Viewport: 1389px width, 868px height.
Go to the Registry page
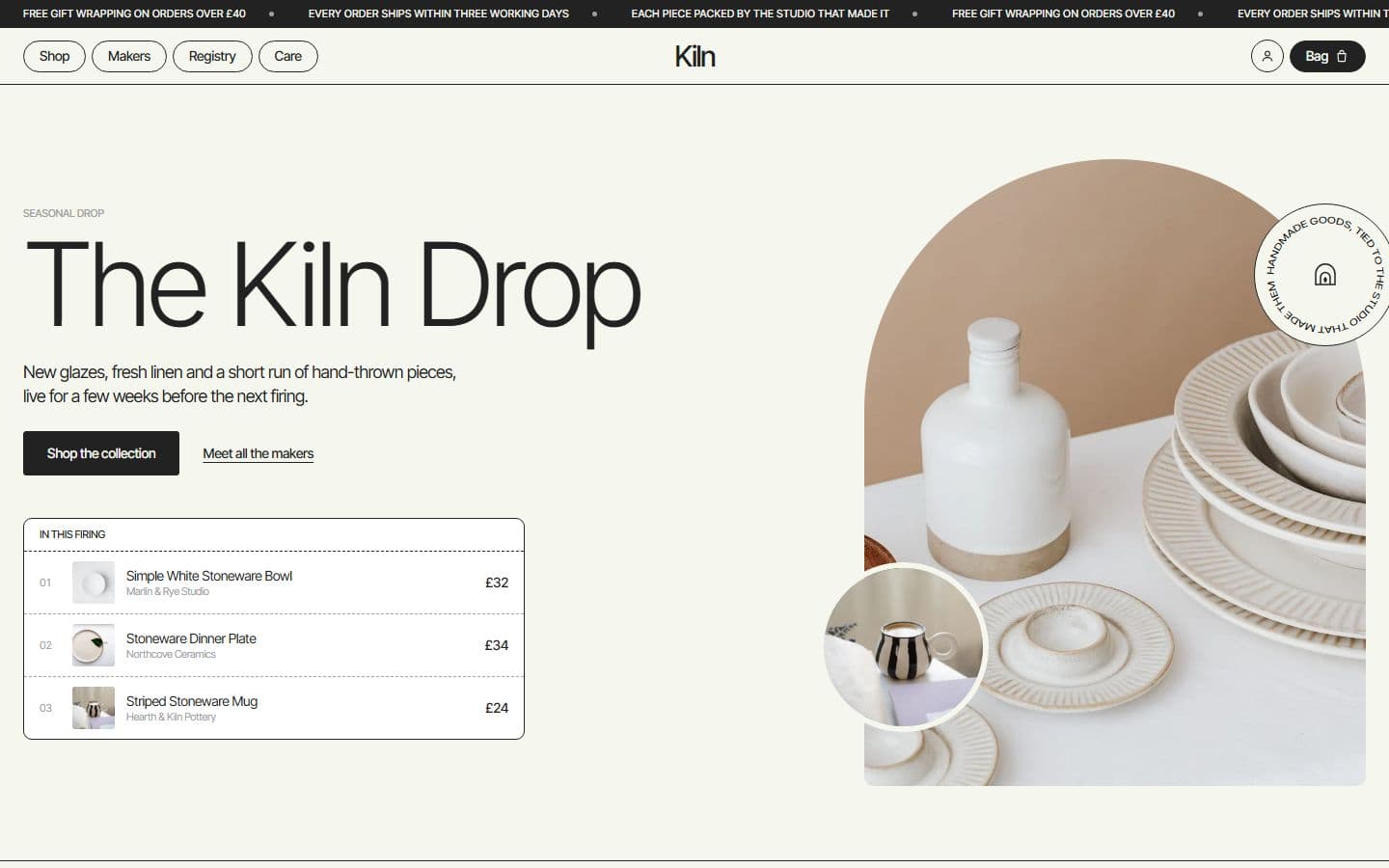pos(212,56)
